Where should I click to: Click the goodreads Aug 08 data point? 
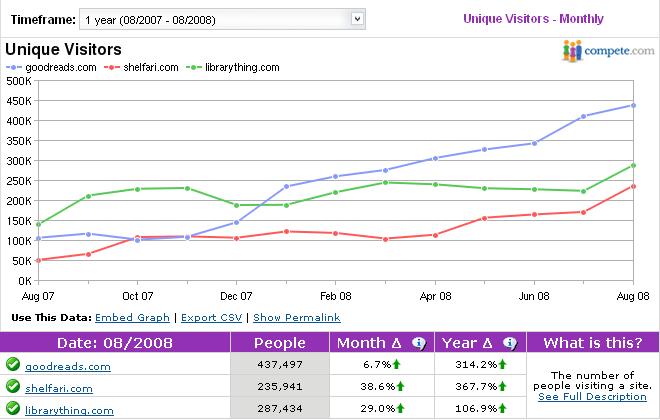point(634,105)
